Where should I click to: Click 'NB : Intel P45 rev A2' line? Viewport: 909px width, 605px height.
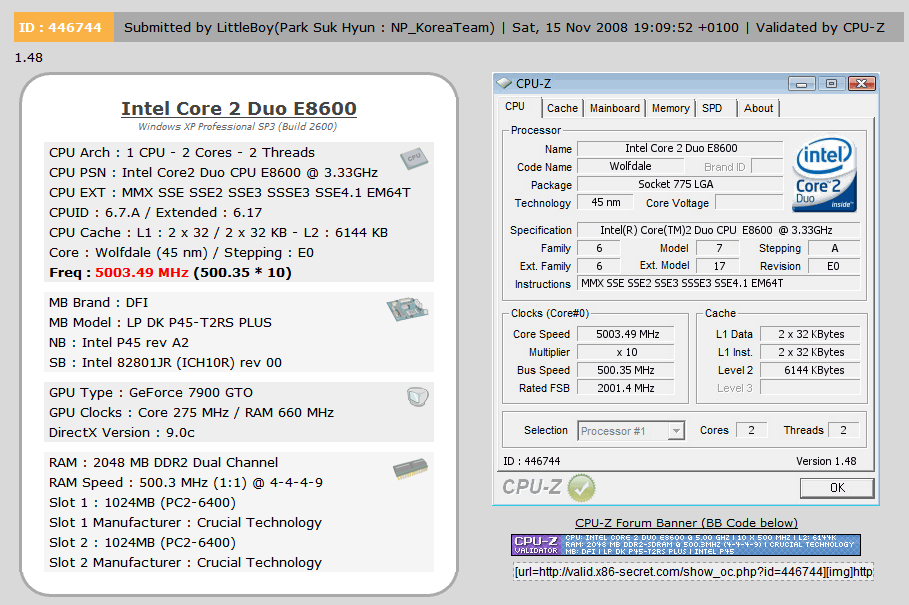[119, 342]
